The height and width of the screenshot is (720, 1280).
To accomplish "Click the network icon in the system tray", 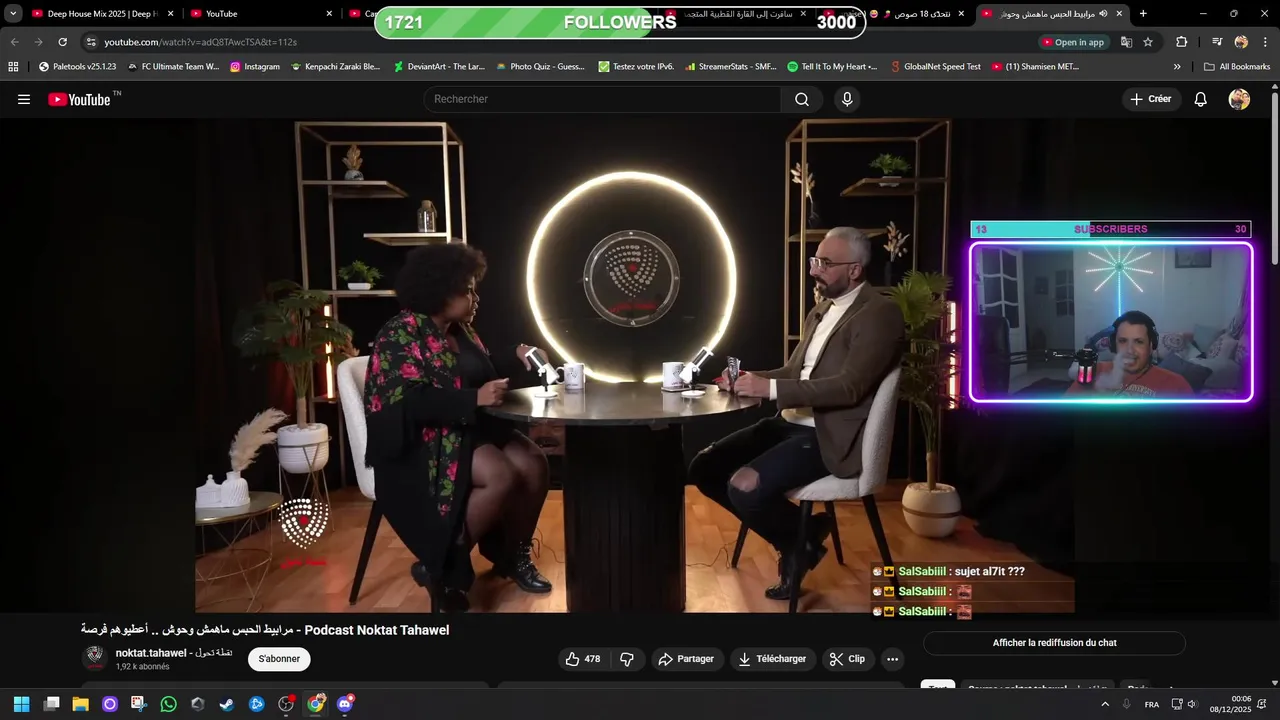I will pos(1177,704).
